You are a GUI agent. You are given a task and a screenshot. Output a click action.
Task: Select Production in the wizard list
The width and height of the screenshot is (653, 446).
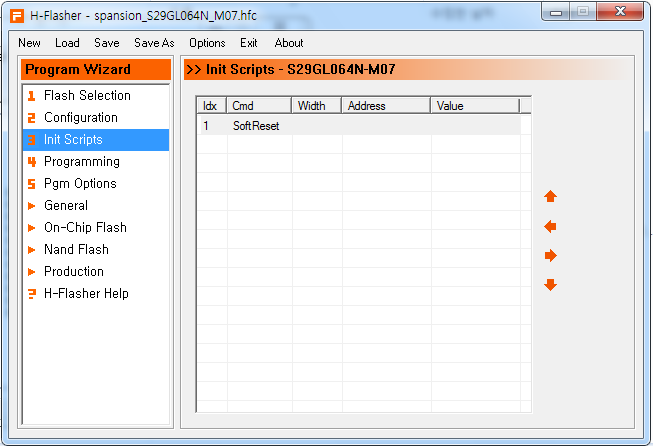point(96,272)
